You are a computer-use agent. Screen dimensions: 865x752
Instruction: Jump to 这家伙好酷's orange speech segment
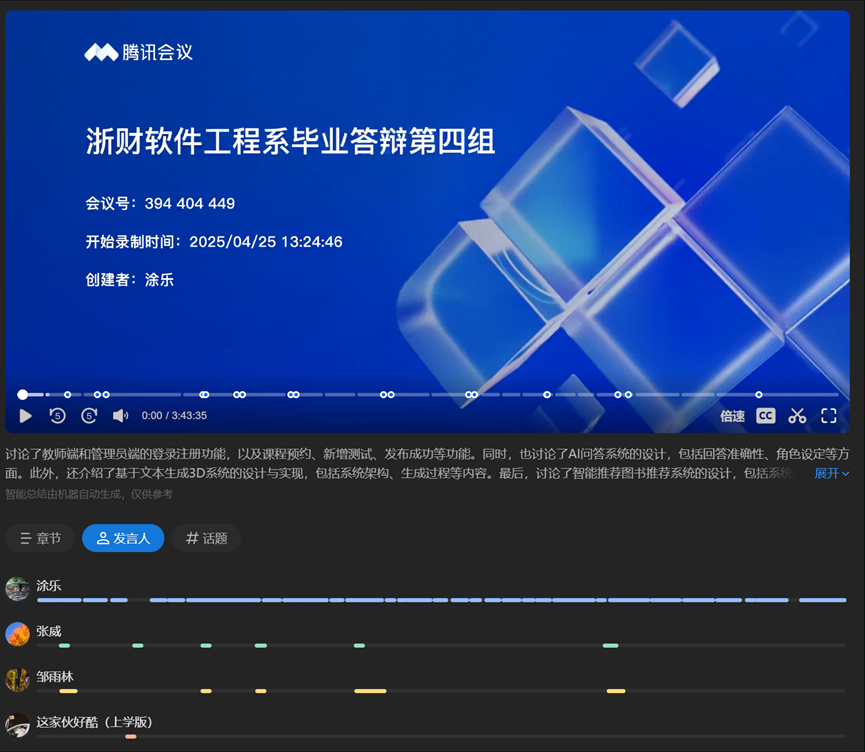click(131, 737)
